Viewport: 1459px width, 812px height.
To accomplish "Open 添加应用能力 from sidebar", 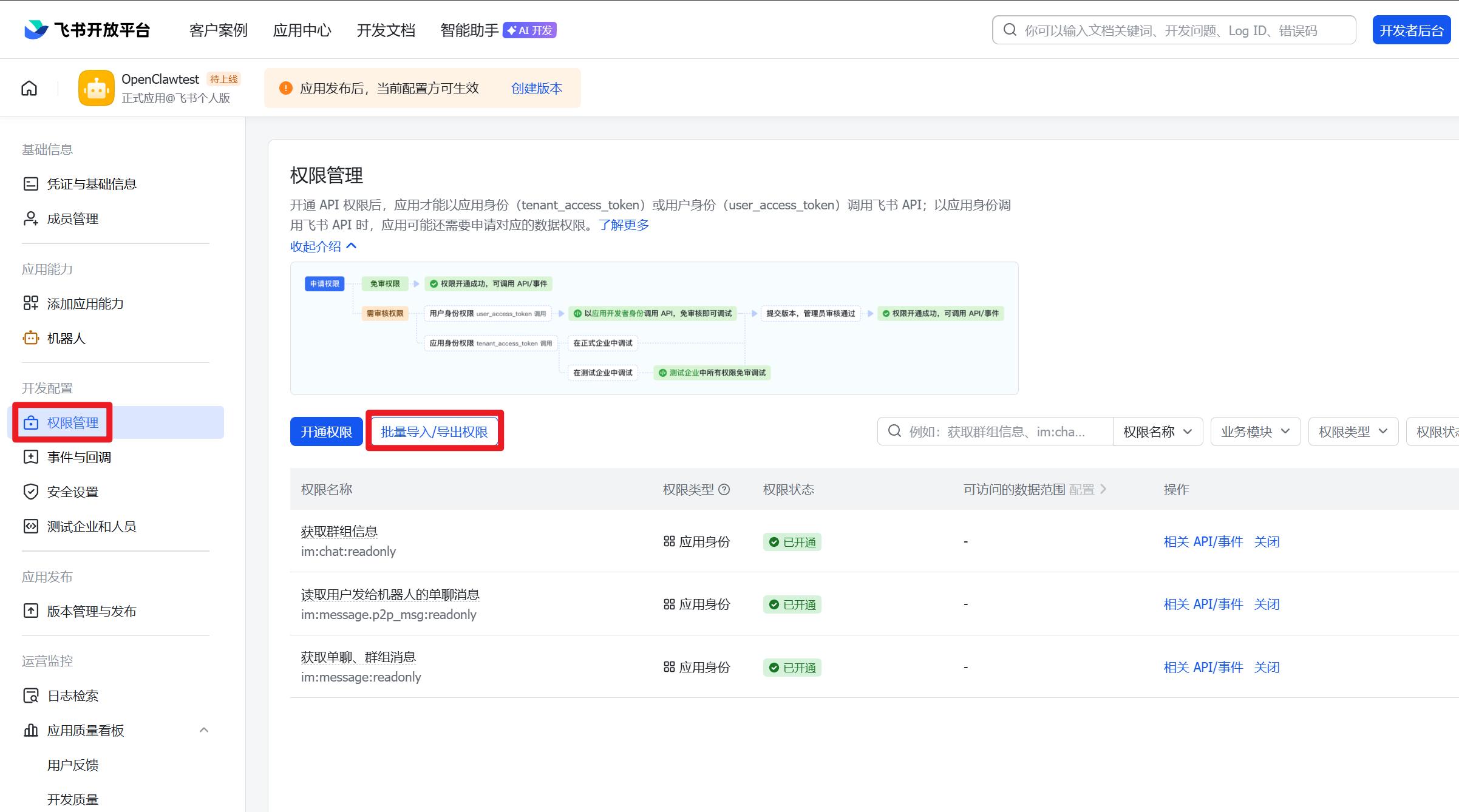I will pyautogui.click(x=85, y=303).
